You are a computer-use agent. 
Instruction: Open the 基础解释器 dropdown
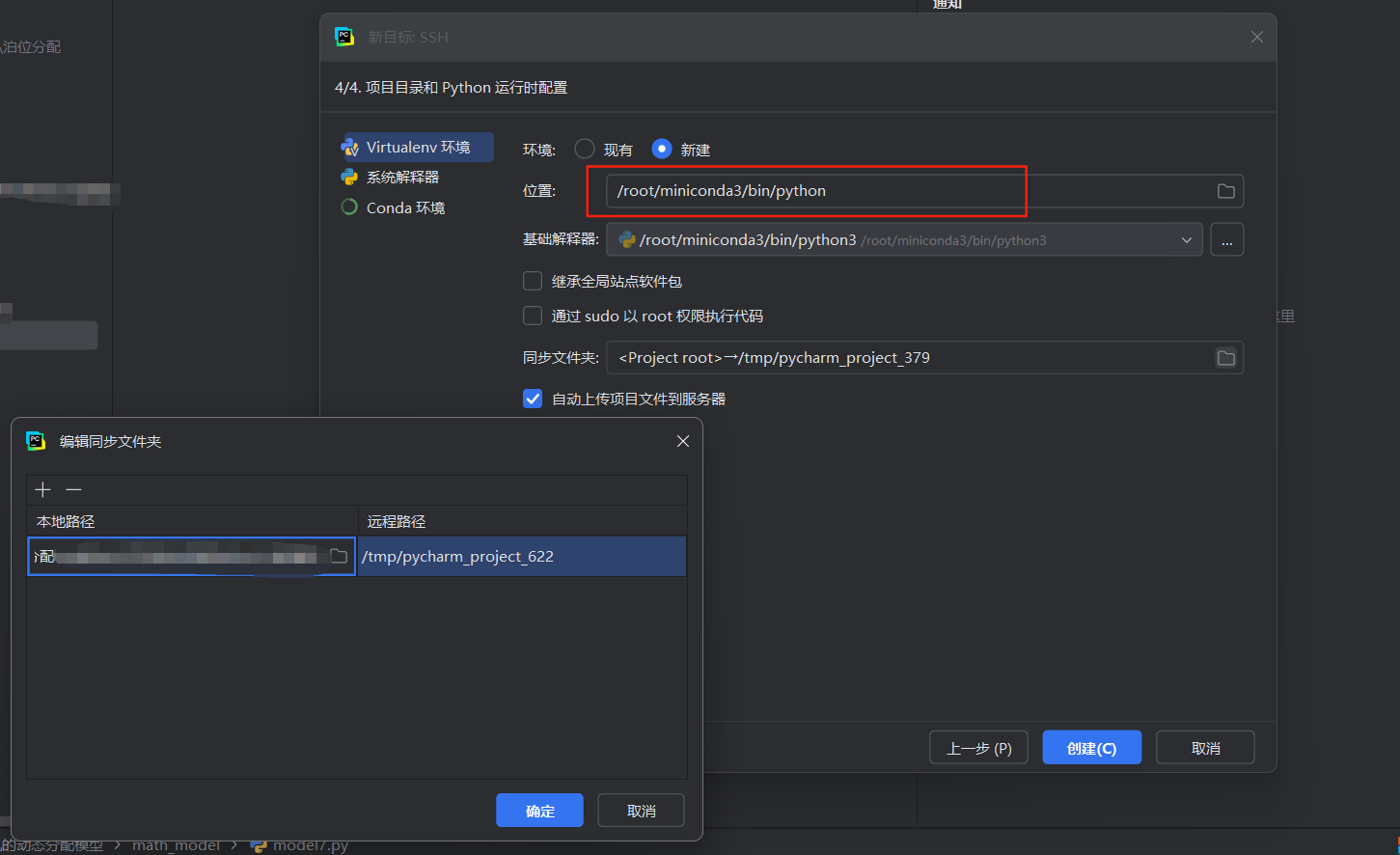(904, 240)
